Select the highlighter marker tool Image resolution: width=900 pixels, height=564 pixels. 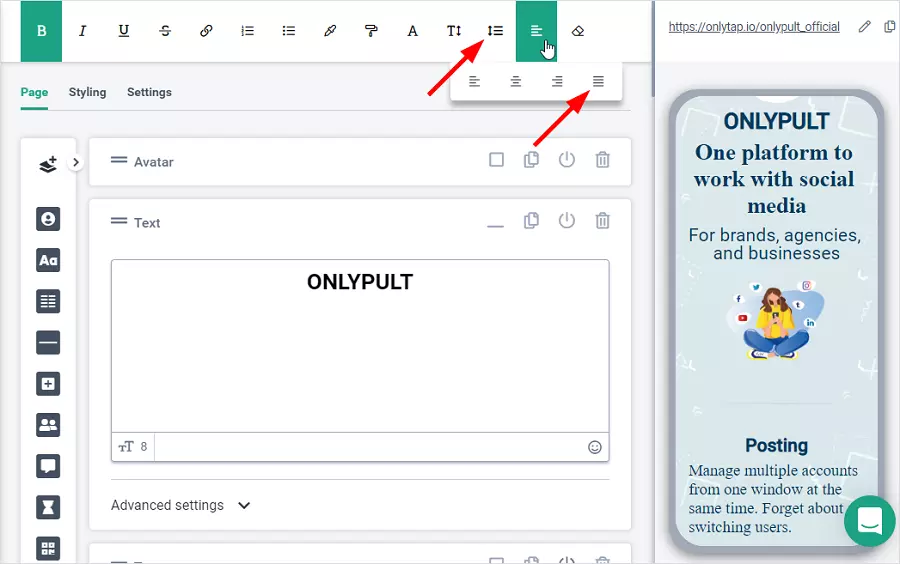point(330,31)
